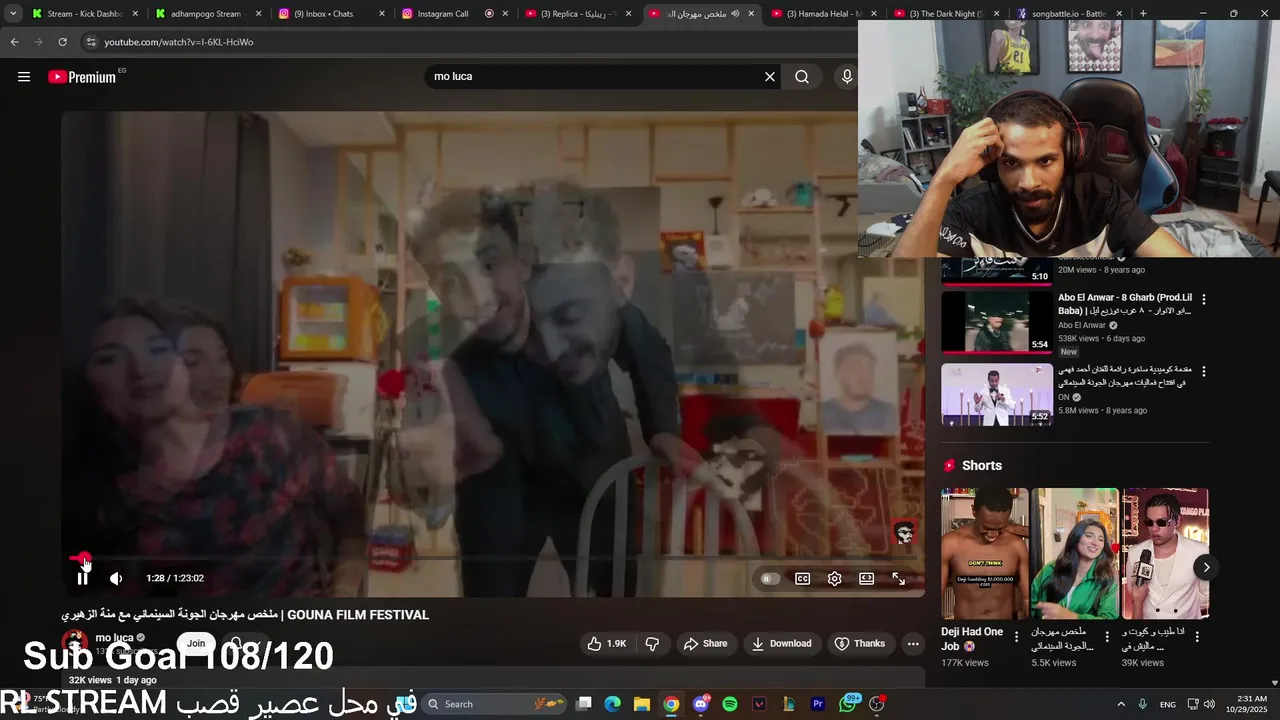Send Thanks to the creator
Viewport: 1280px width, 720px height.
click(x=860, y=644)
